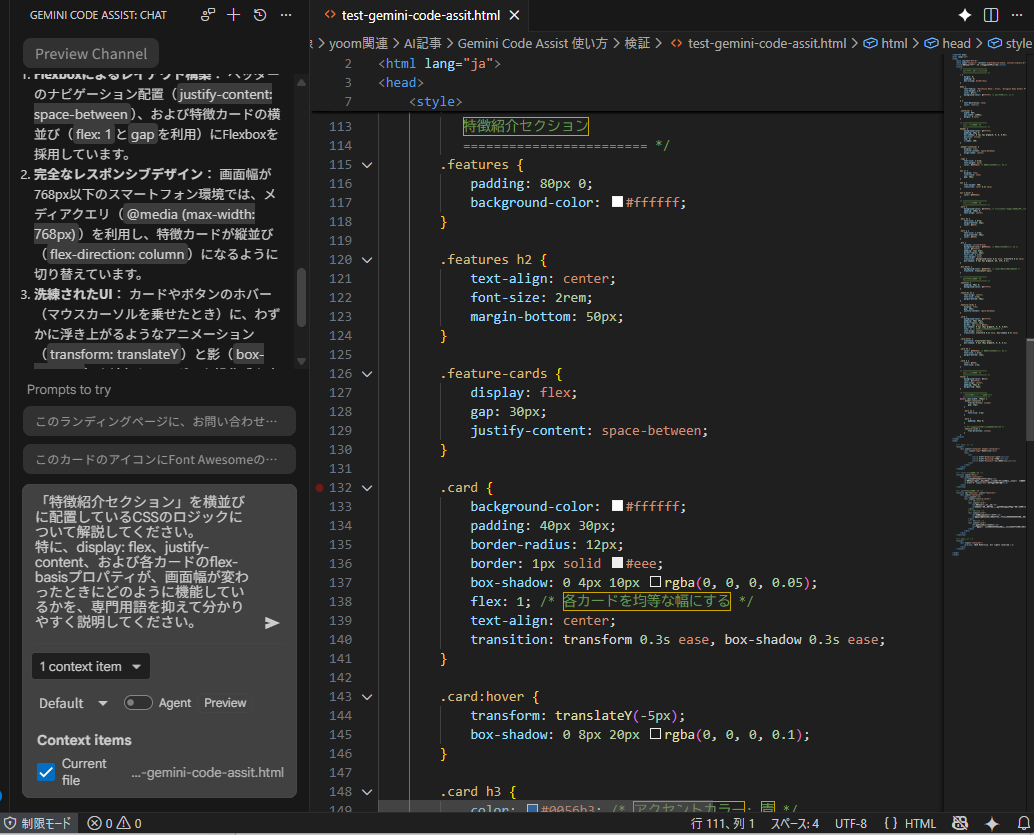The image size is (1034, 835).
Task: Click the #ffffff swatch on line 133
Action: (617, 506)
